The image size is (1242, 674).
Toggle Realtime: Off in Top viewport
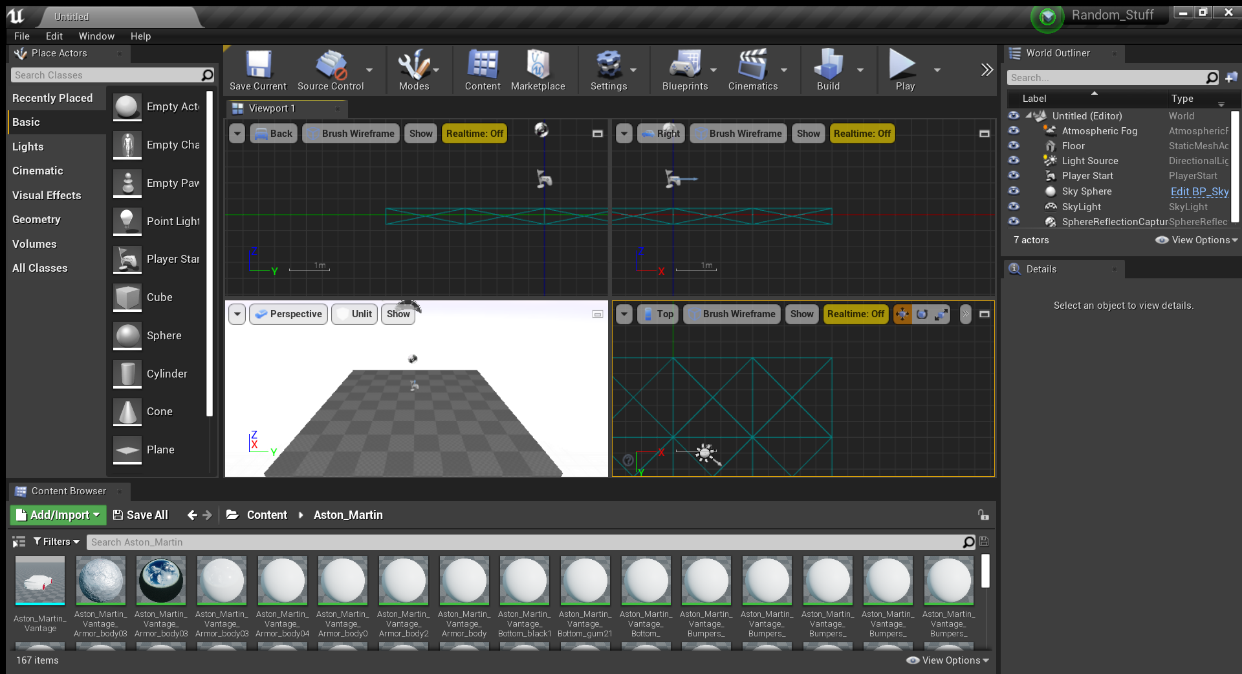pos(855,314)
